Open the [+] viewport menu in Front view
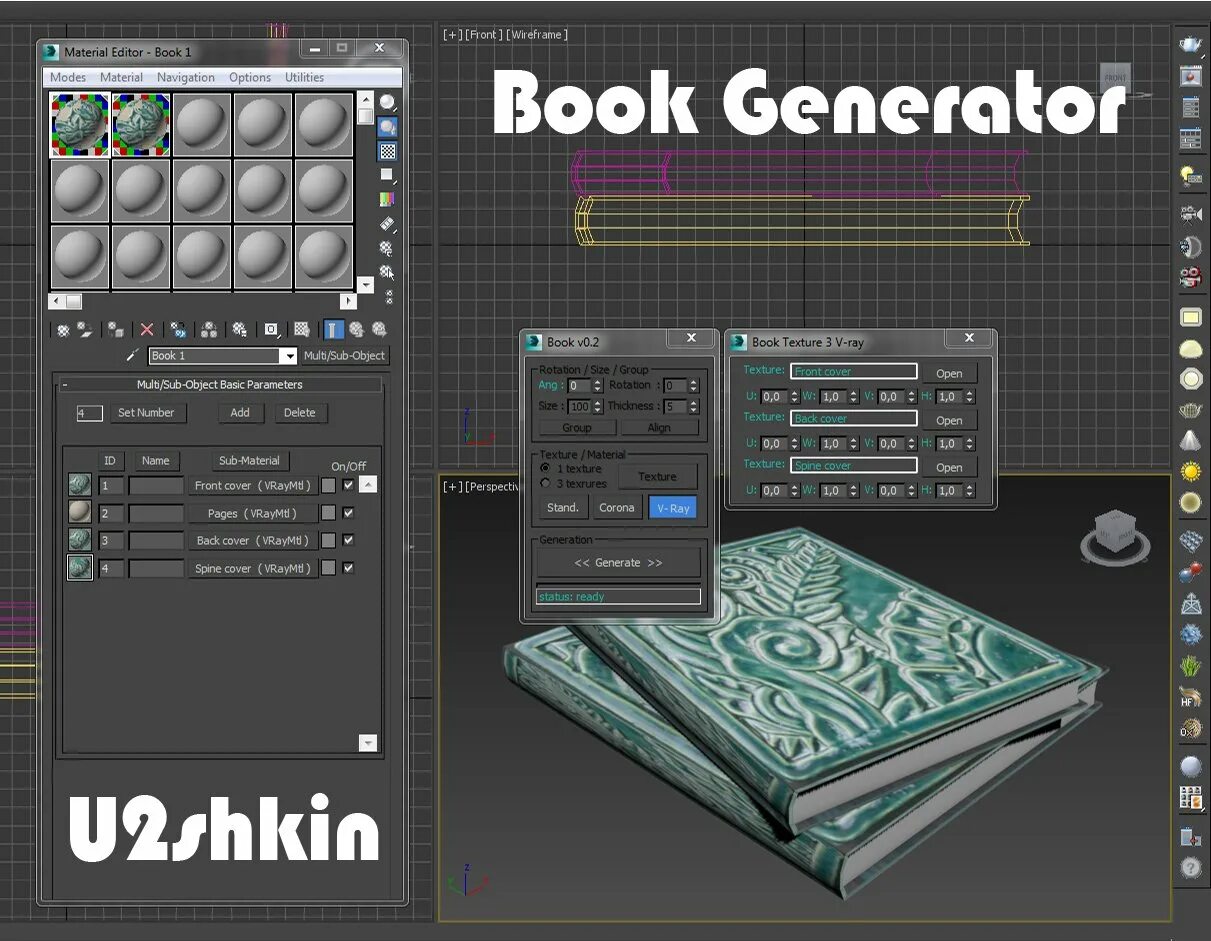Viewport: 1211px width, 941px height. (x=452, y=35)
